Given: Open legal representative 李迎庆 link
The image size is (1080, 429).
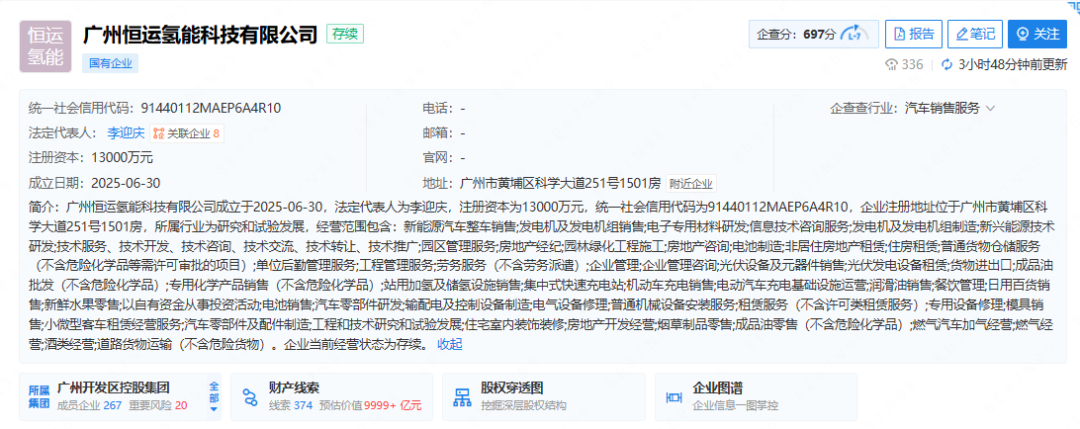Looking at the screenshot, I should (x=126, y=133).
